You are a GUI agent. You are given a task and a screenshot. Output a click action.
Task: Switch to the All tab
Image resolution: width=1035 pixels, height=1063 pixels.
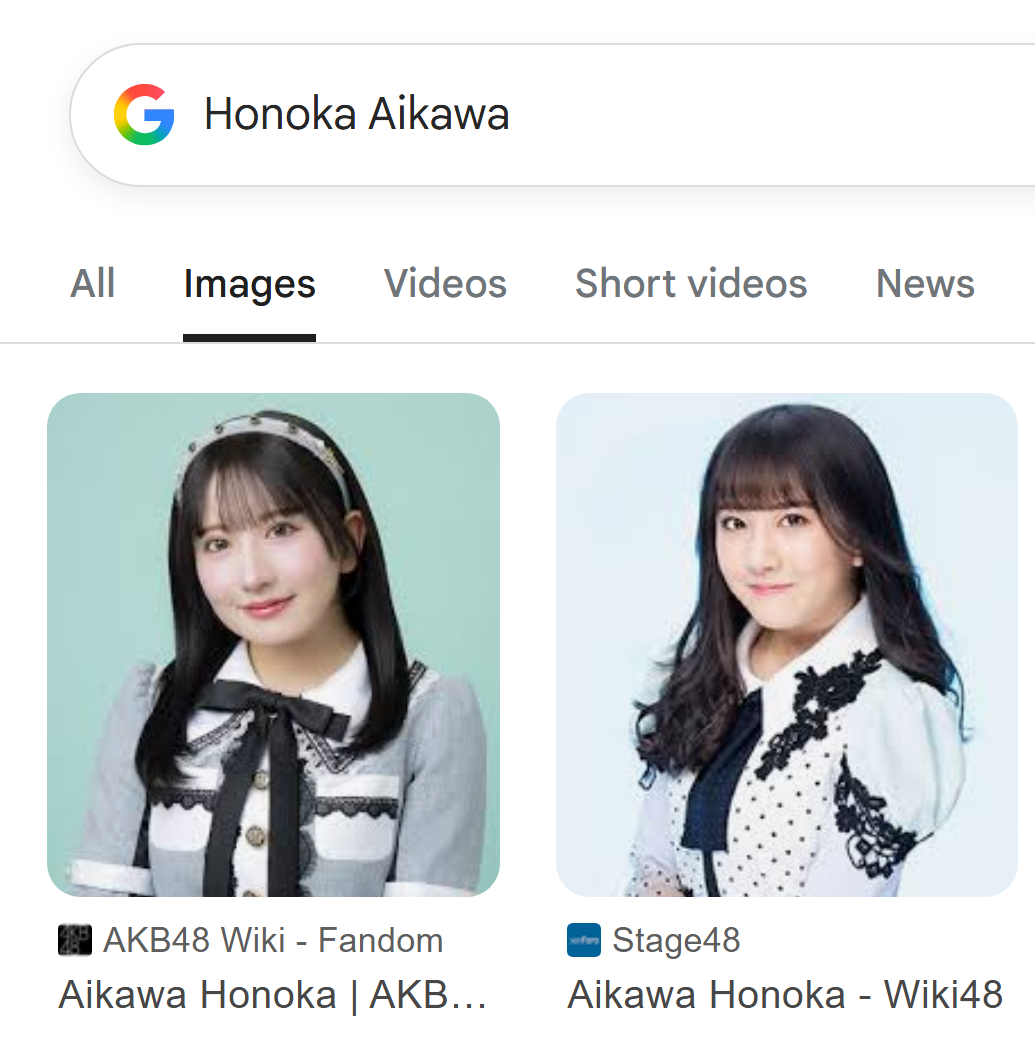[x=93, y=283]
